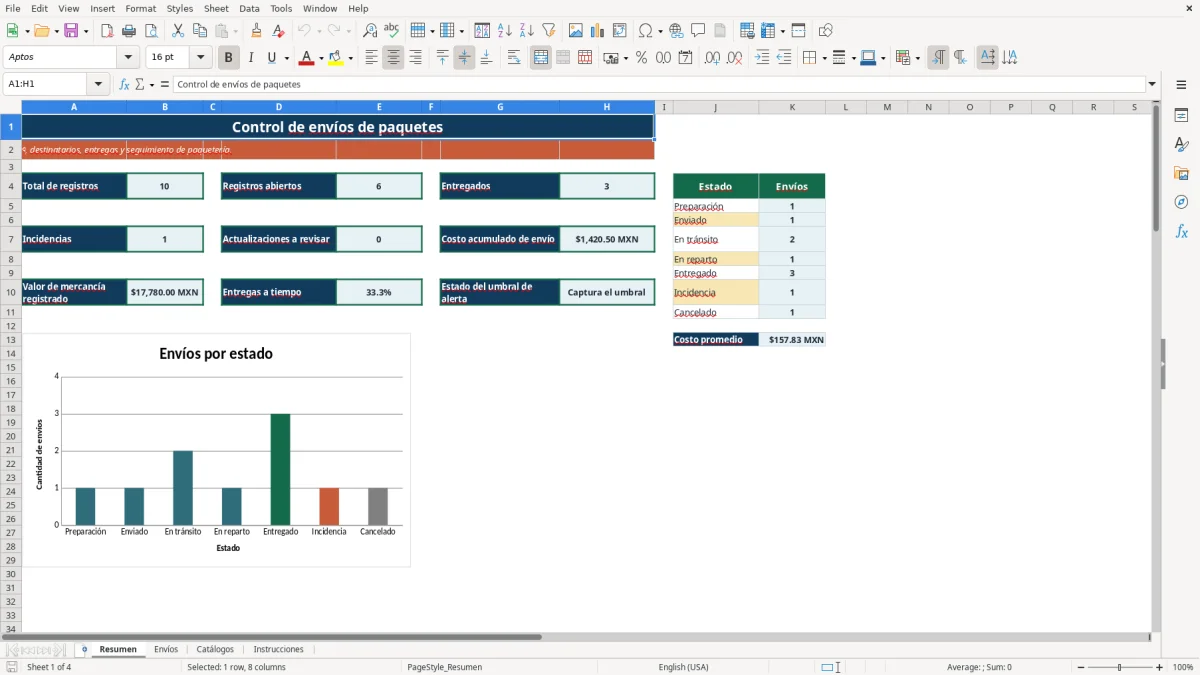
Task: Export directly as PDF
Action: (107, 31)
